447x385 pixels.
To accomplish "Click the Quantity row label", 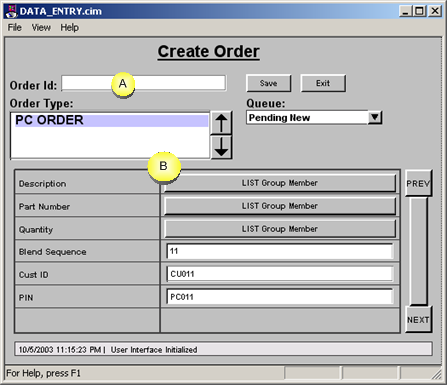I will [36, 230].
